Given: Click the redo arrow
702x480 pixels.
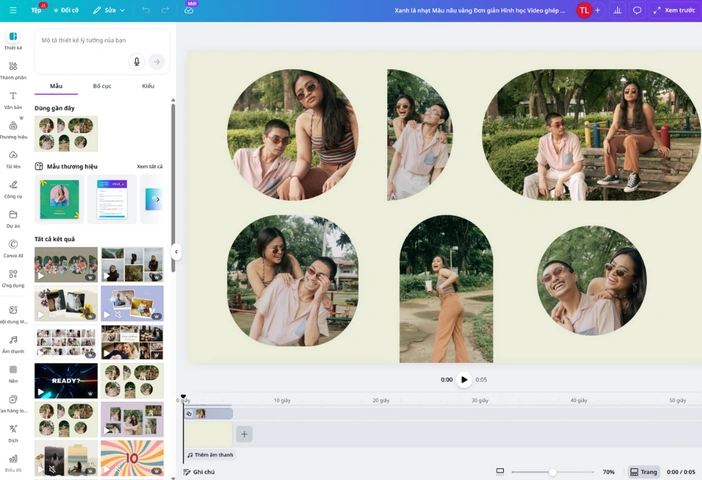Looking at the screenshot, I should click(x=165, y=10).
